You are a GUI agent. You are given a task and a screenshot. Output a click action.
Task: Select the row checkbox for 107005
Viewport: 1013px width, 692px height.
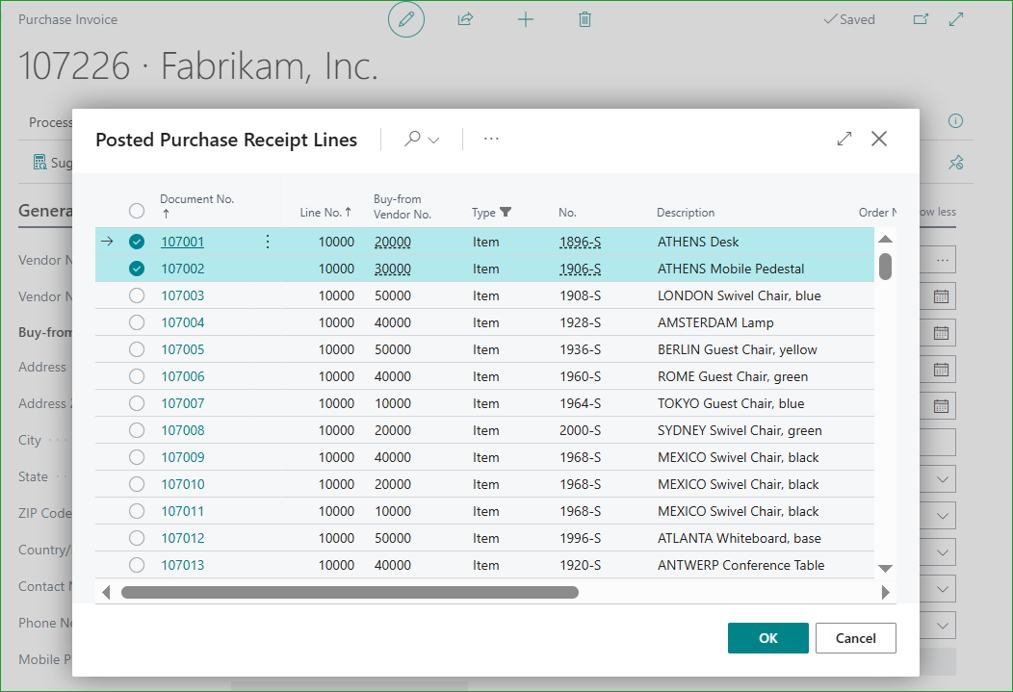coord(136,350)
